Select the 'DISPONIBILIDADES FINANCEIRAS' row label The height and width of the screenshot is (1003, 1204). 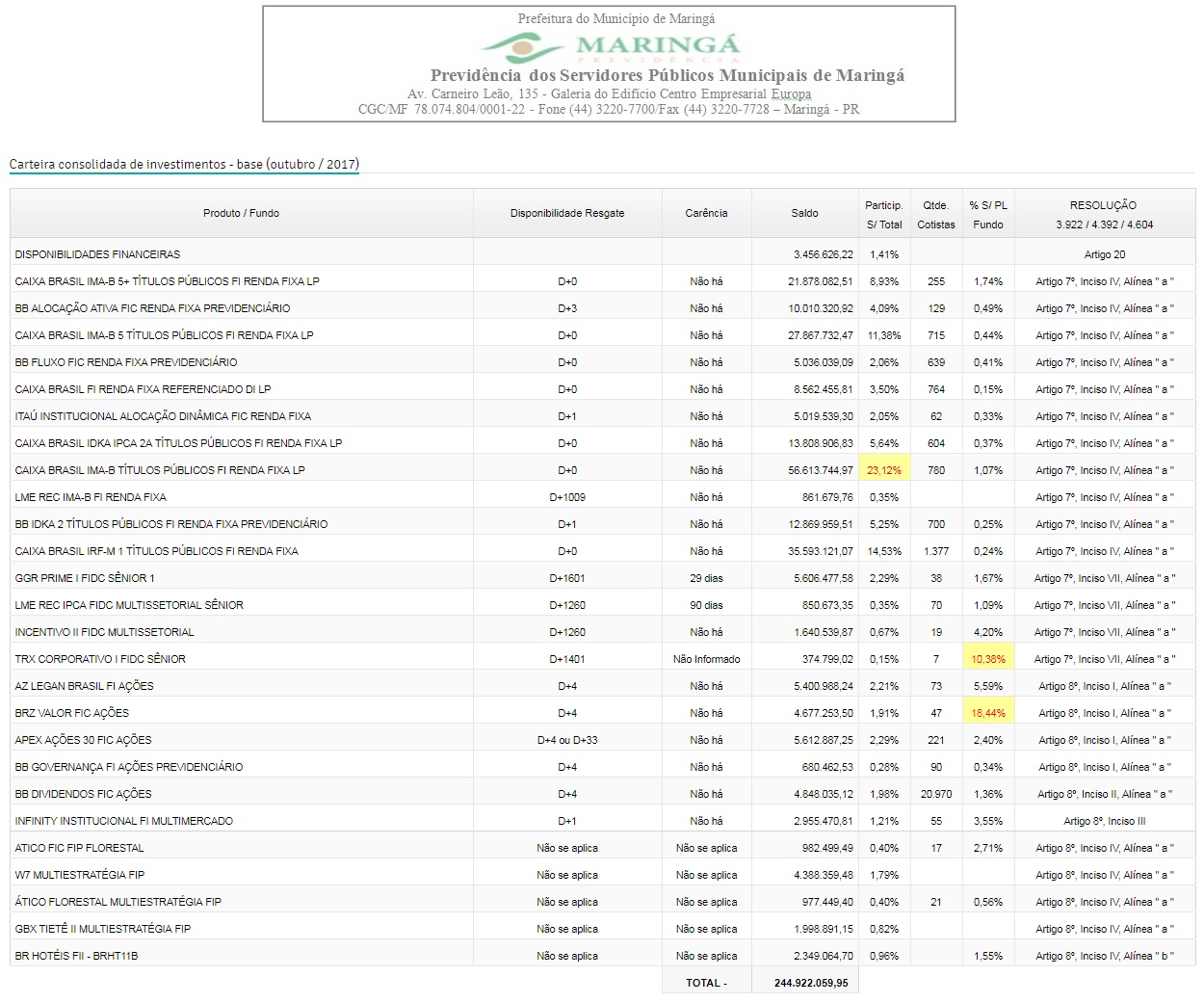[x=97, y=254]
